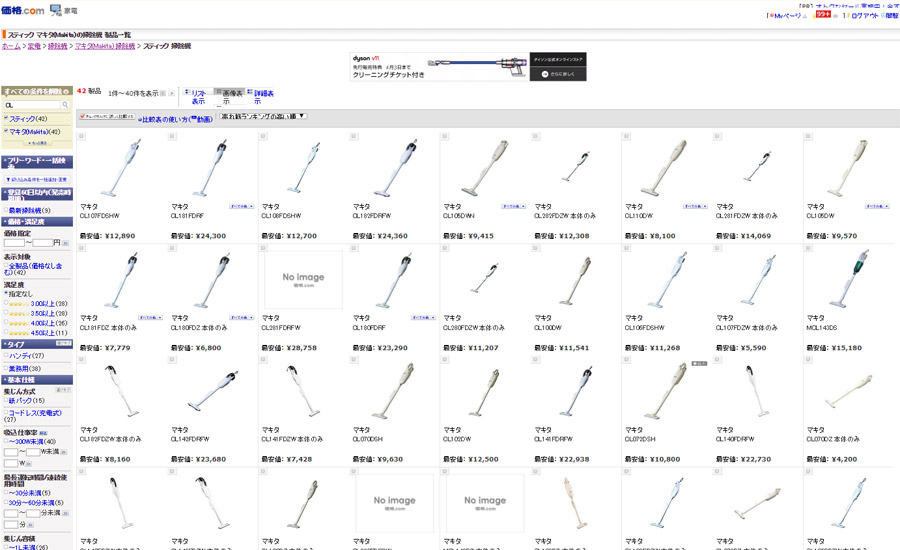Click the すべての条件を解除 clear icon
Screen dimensions: 900x550
67,91
